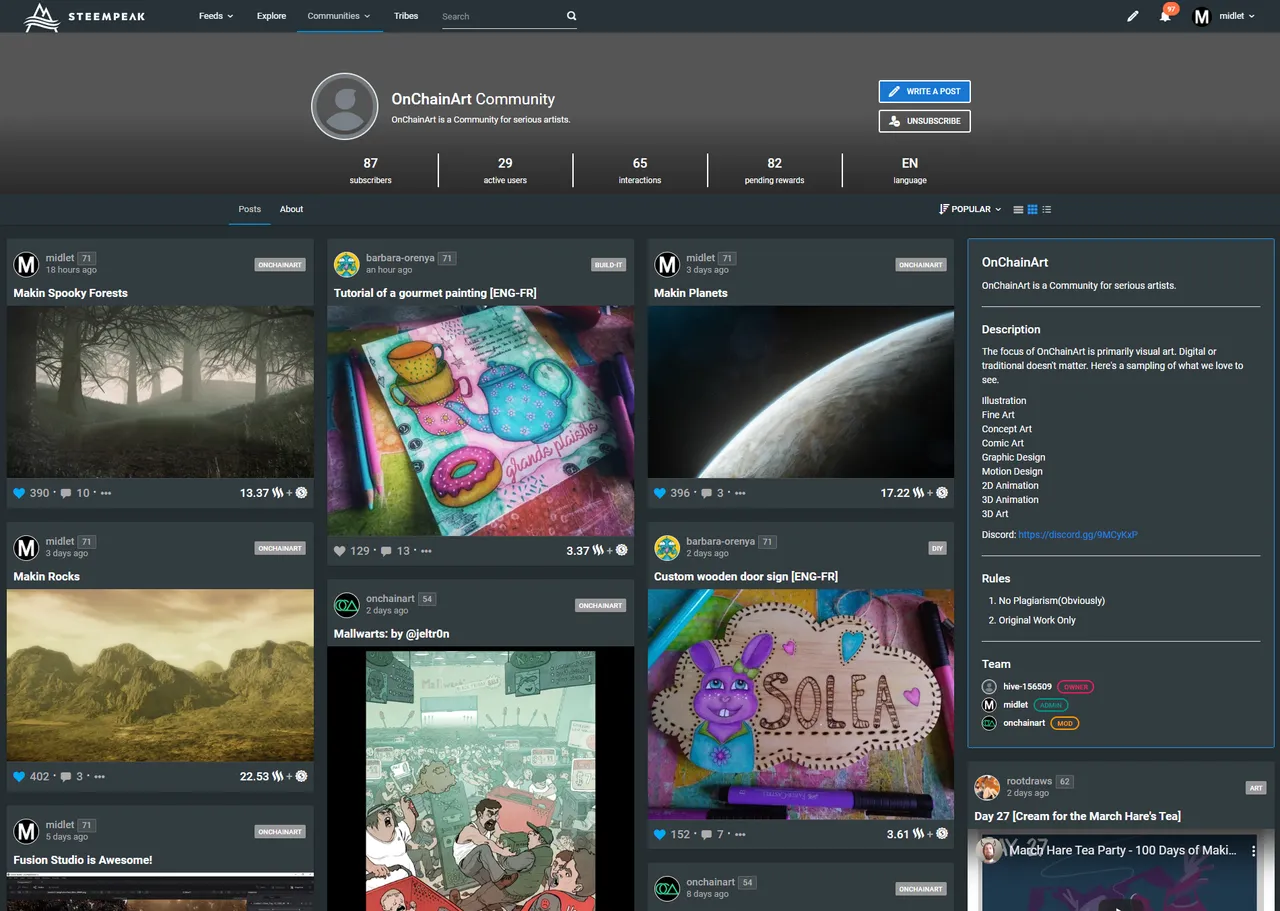Open comments on Makin Rocks post
This screenshot has width=1280, height=911.
pyautogui.click(x=66, y=776)
